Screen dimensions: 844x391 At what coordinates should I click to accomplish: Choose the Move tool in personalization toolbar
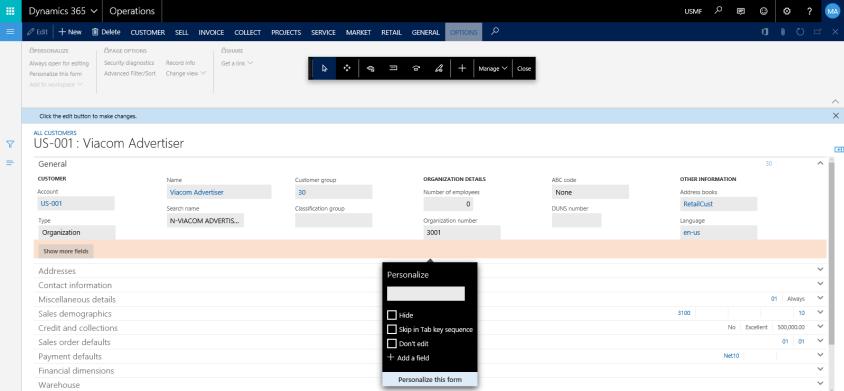click(347, 68)
